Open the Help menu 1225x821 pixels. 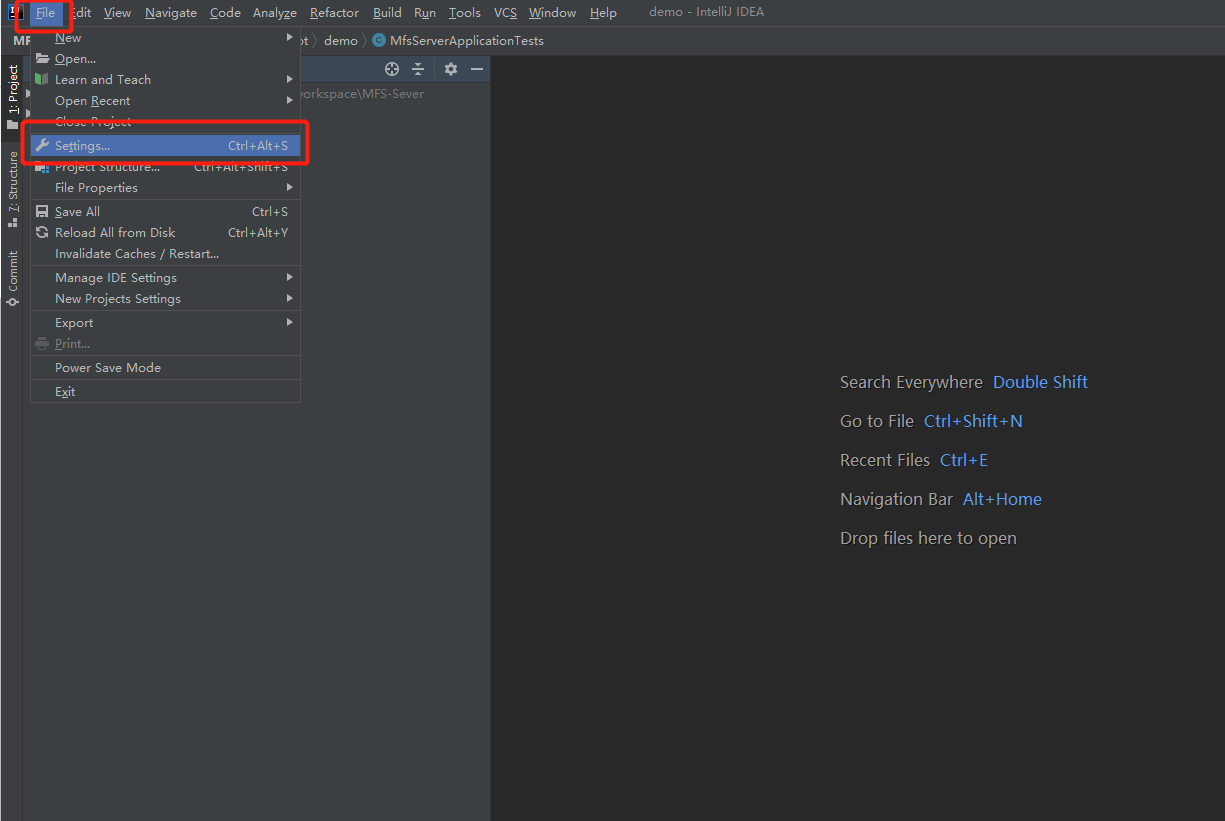pyautogui.click(x=603, y=12)
